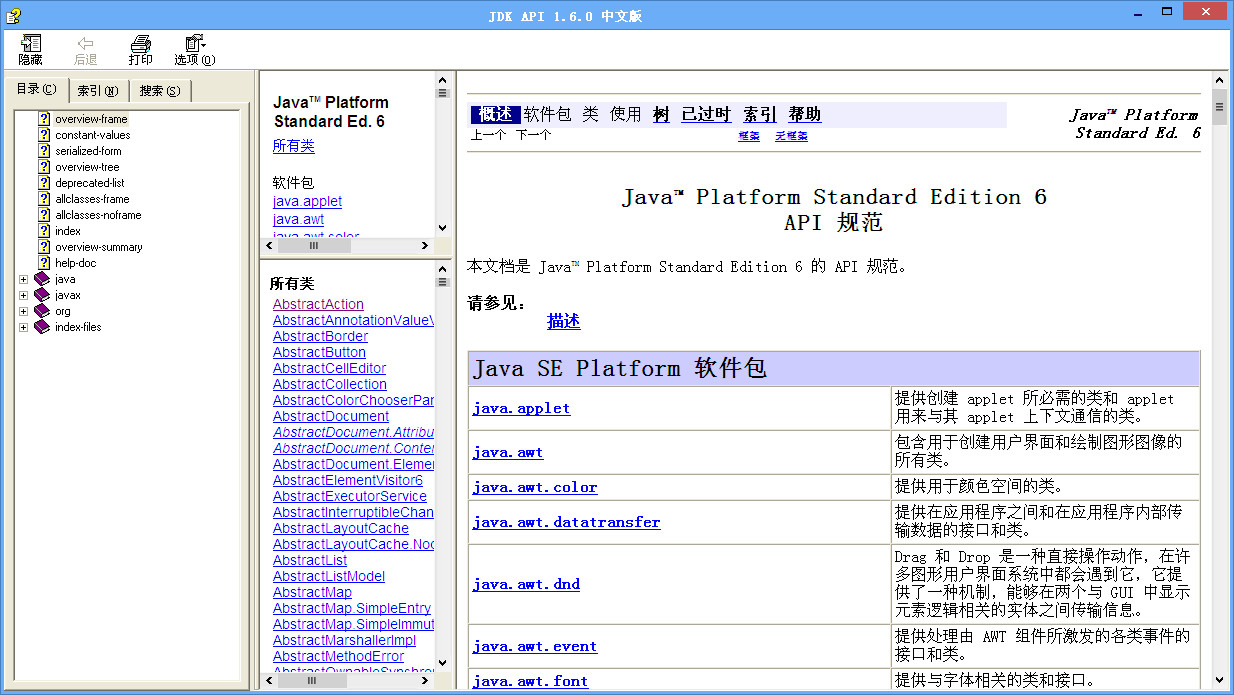Open the java.applet link in packages frame
Viewport: 1234px width, 695px height.
307,202
